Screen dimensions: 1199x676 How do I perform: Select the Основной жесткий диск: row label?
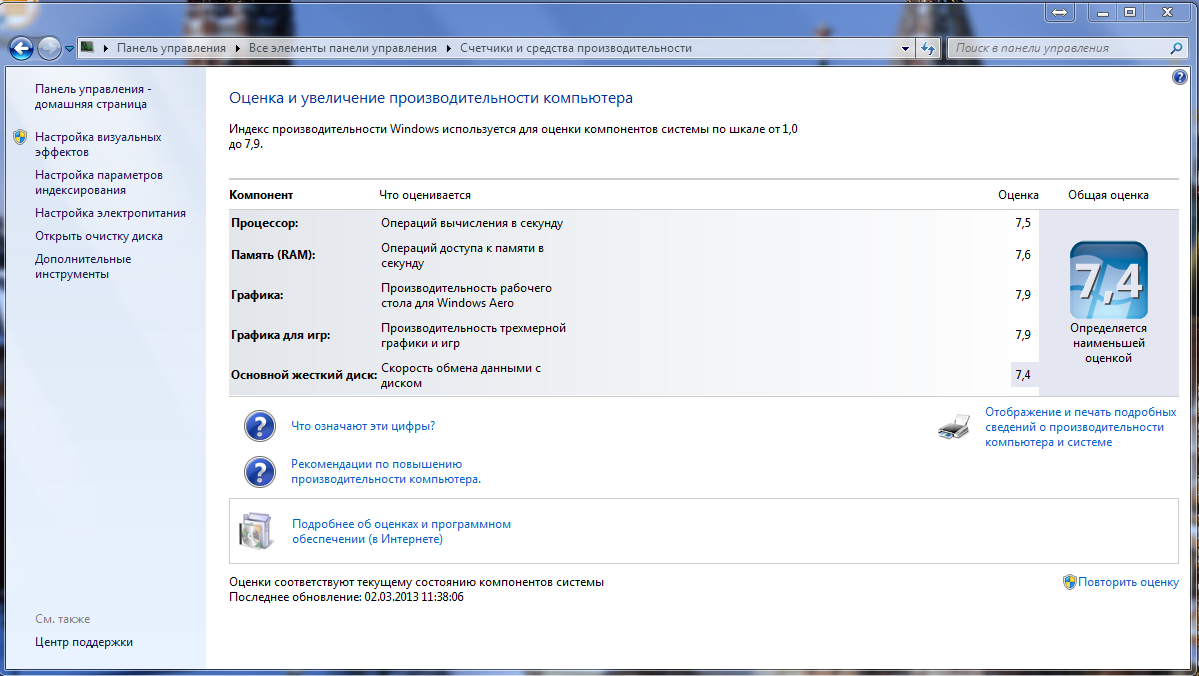click(x=304, y=375)
